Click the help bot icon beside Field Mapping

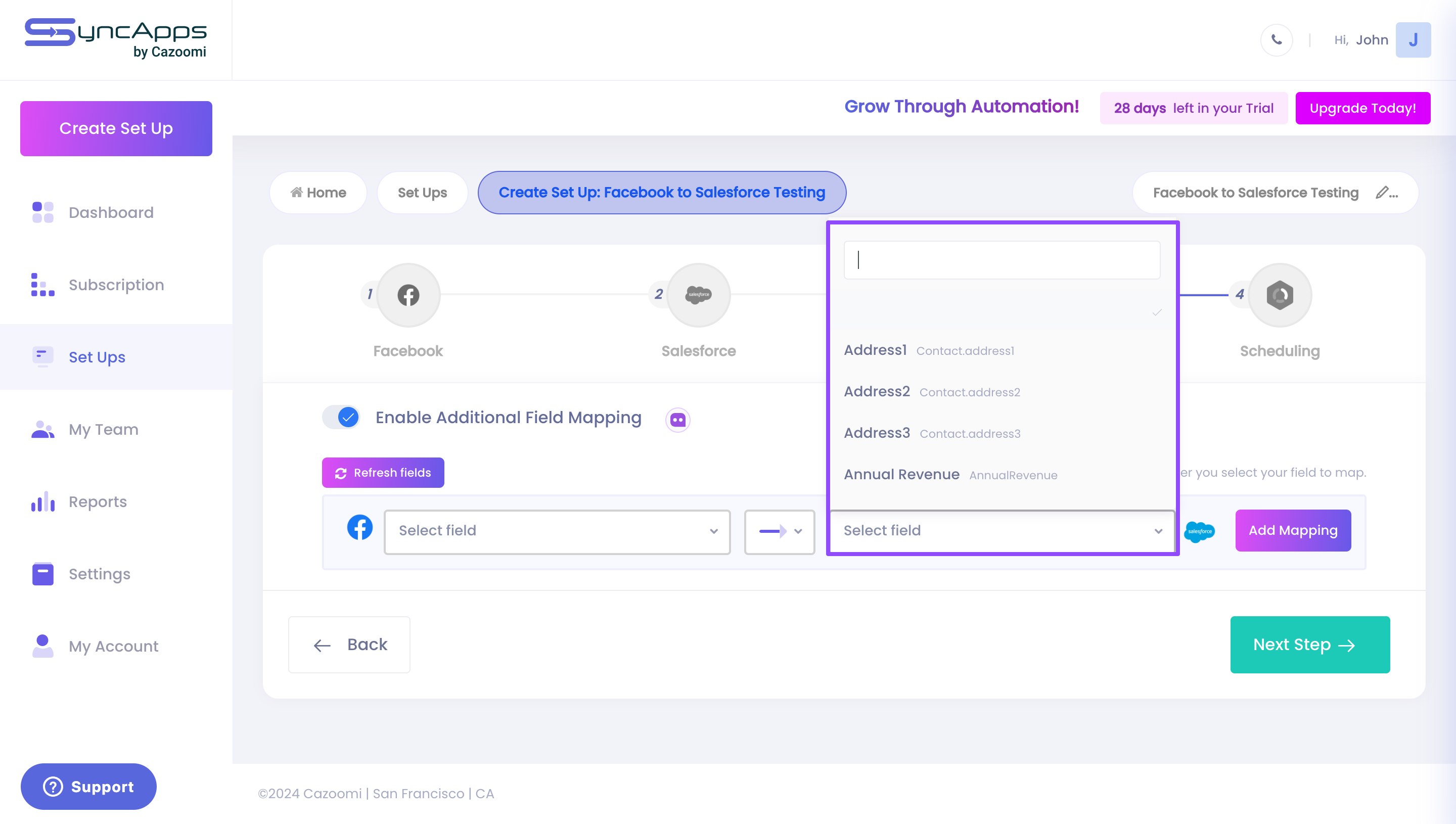[x=677, y=420]
